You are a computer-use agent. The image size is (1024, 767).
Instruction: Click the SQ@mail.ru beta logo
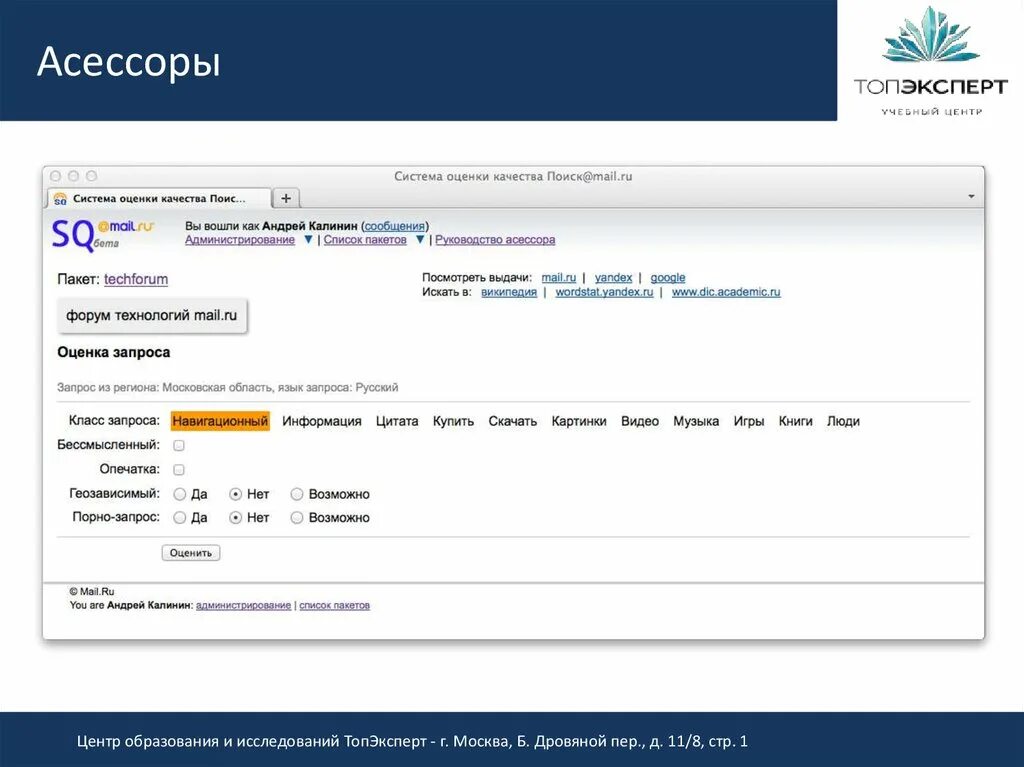click(103, 235)
